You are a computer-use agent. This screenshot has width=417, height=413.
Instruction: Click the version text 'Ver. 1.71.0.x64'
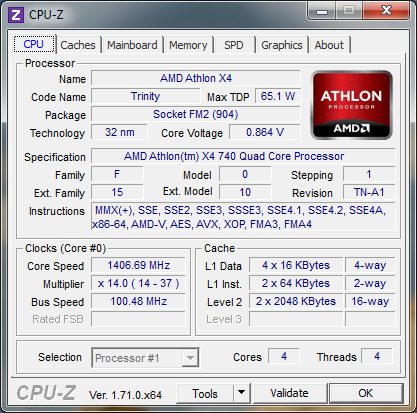(x=125, y=395)
